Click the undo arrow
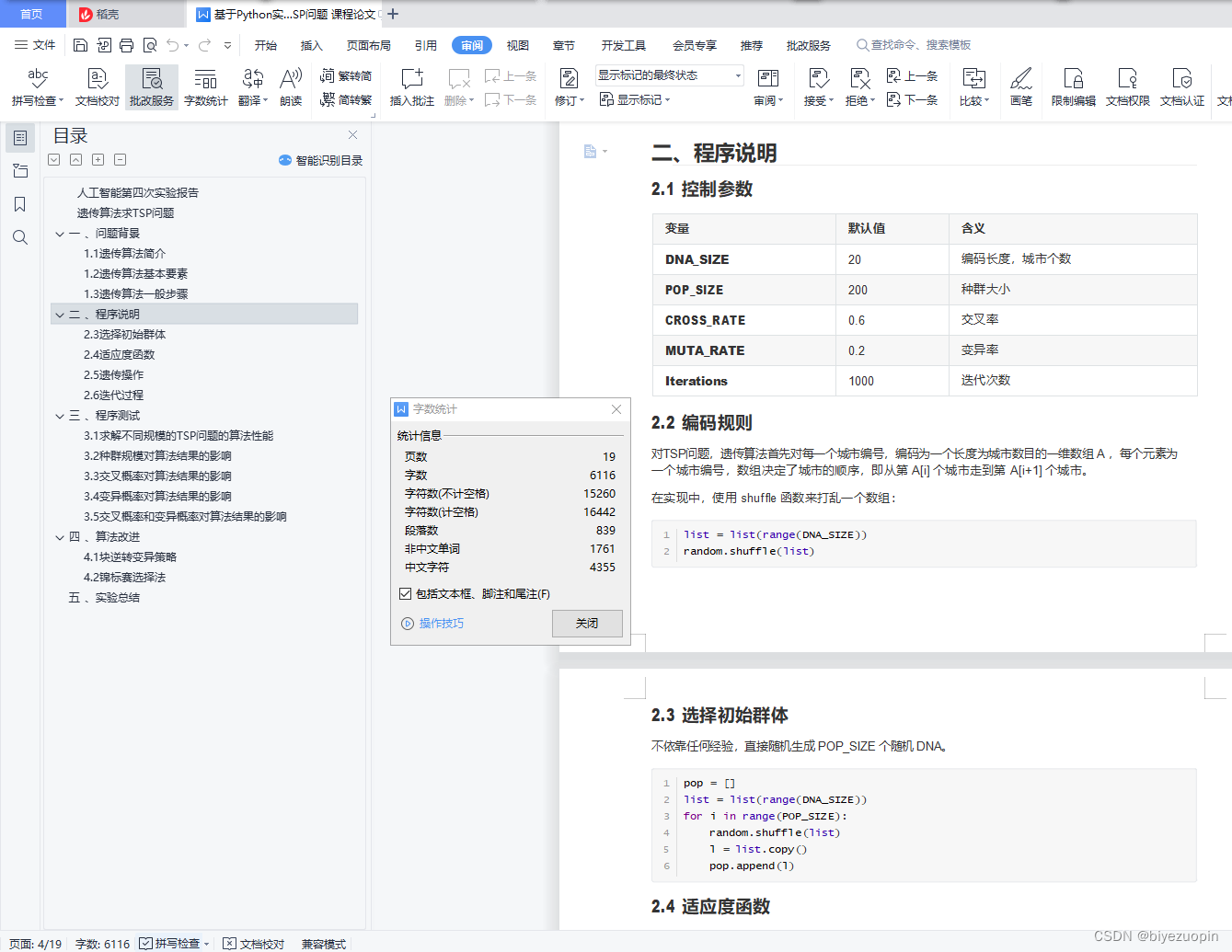The image size is (1232, 952). pos(173,45)
